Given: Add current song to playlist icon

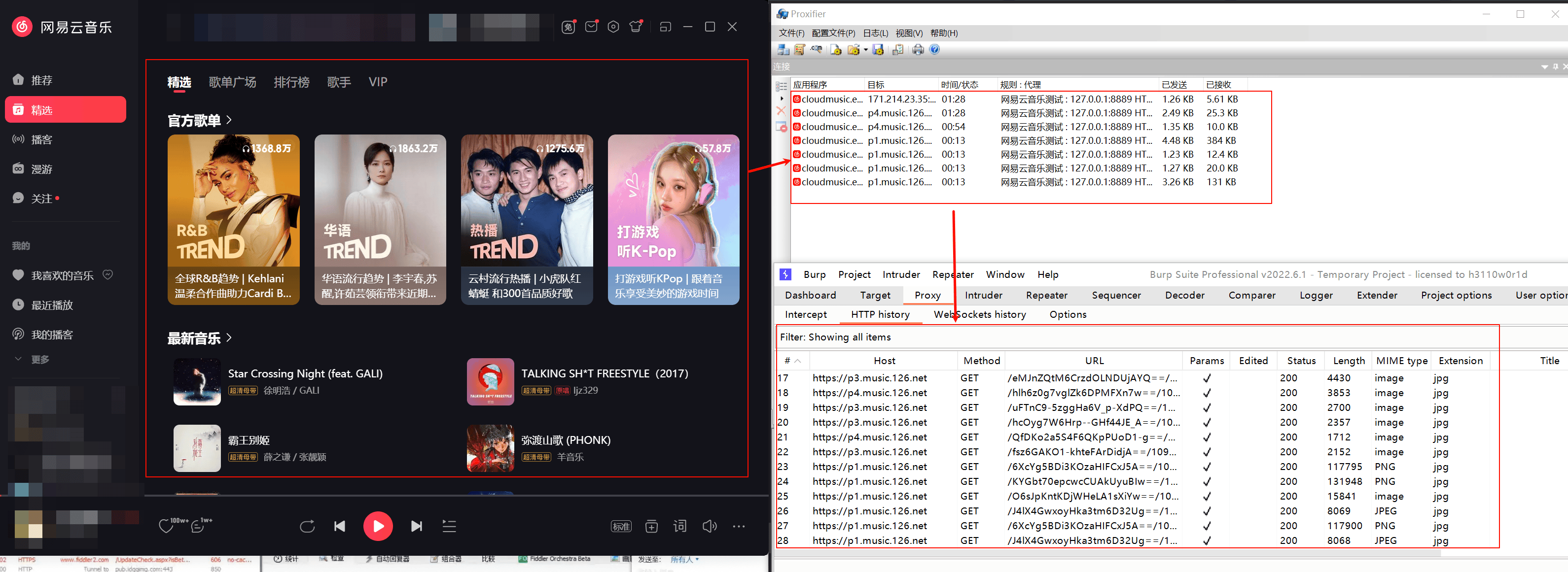Looking at the screenshot, I should tap(651, 526).
